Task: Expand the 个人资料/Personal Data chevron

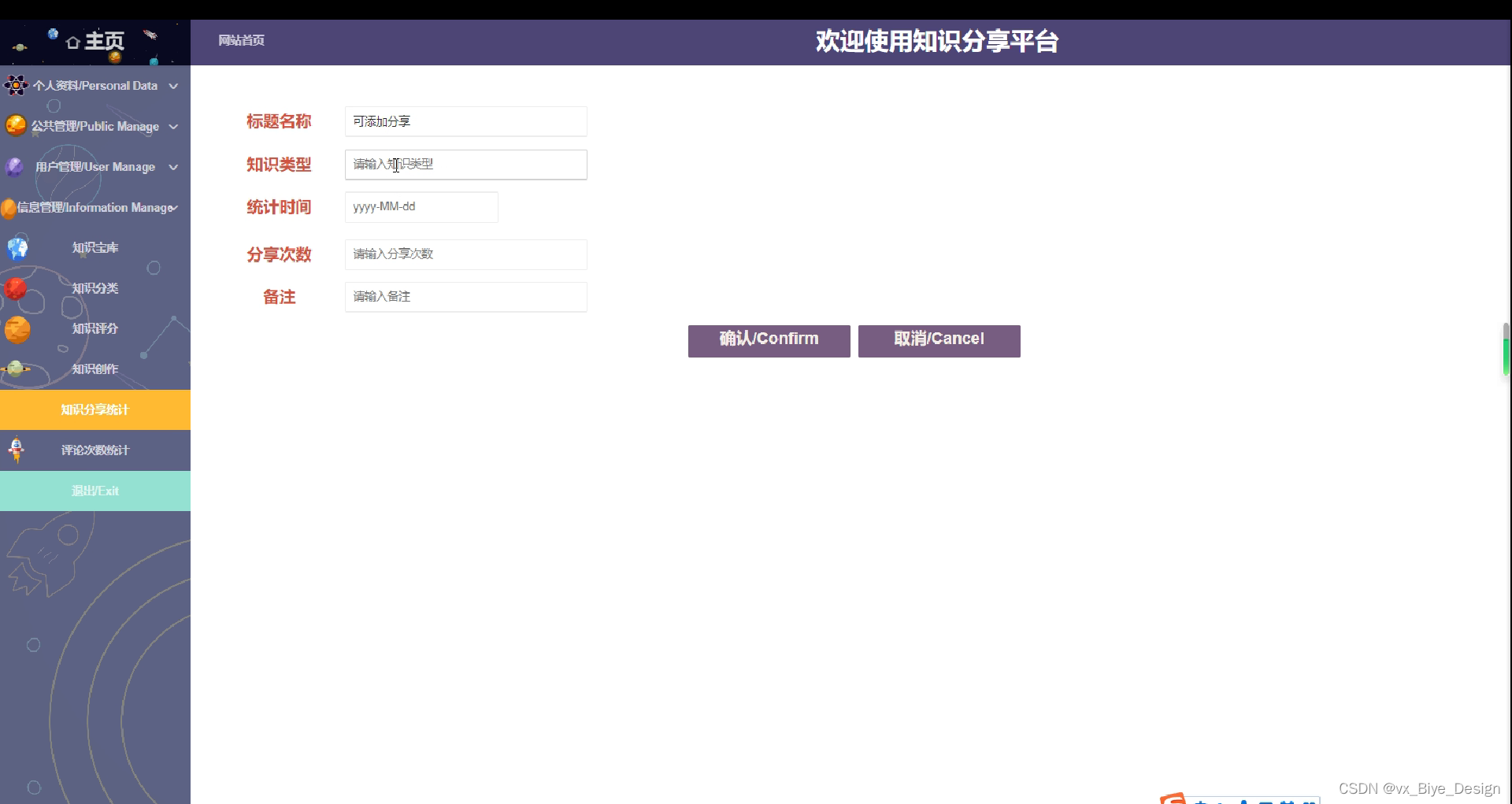Action: pyautogui.click(x=173, y=86)
